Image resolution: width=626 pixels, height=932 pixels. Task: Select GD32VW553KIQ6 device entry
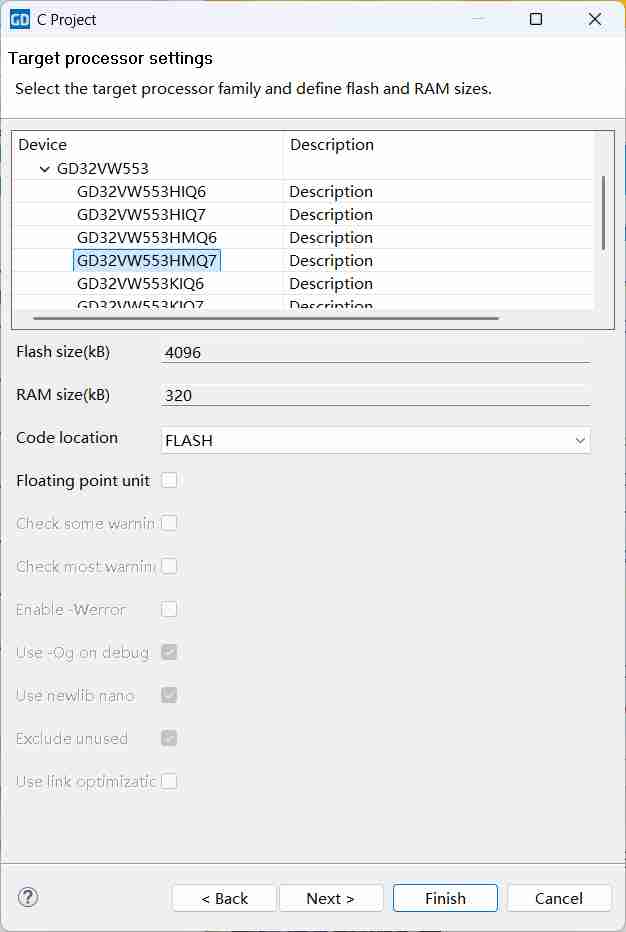pos(140,283)
